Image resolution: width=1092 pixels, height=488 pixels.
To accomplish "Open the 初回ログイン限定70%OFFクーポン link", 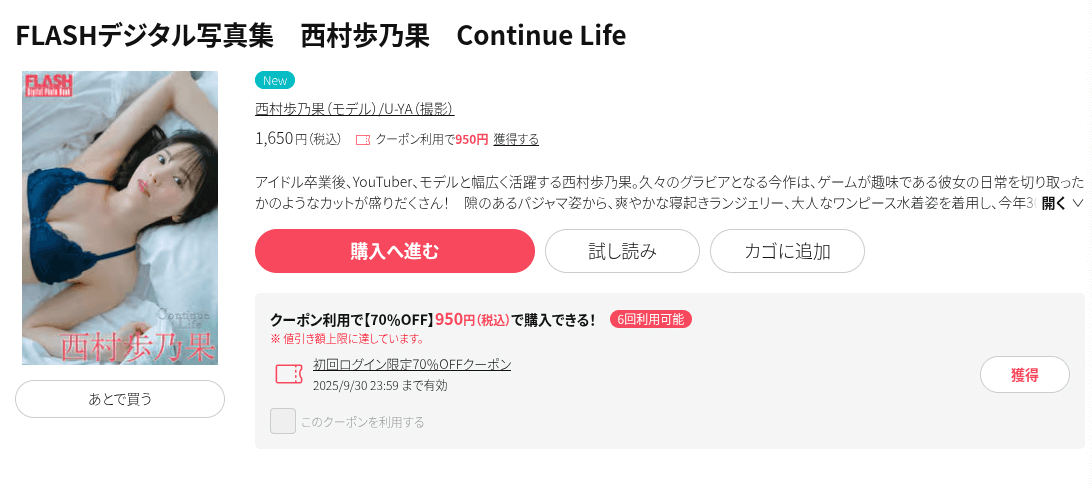I will pyautogui.click(x=412, y=364).
